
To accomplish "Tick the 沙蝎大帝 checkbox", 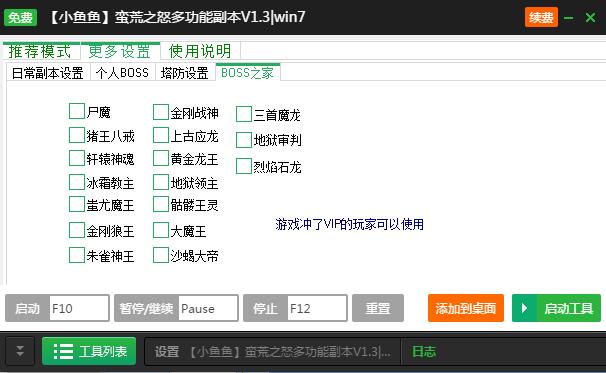I will click(x=161, y=255).
